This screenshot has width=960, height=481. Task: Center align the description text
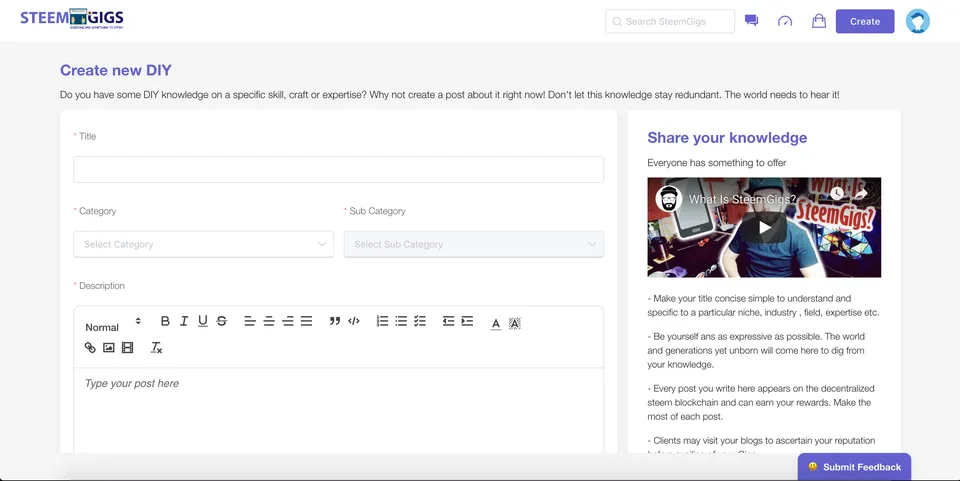(x=269, y=321)
